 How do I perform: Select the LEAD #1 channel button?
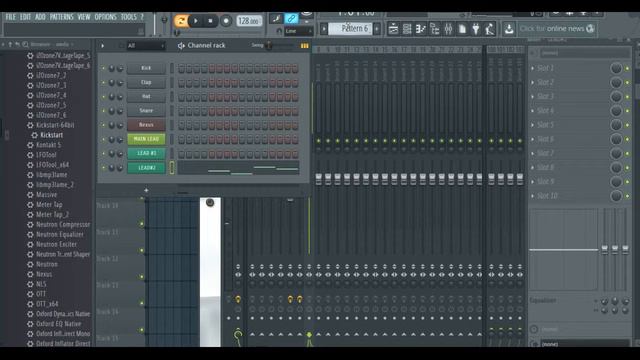point(146,153)
